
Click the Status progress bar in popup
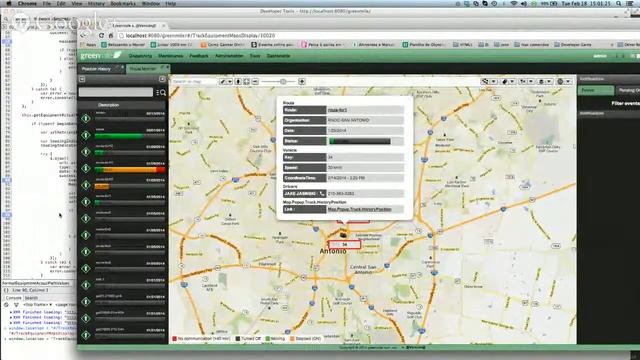[x=360, y=141]
